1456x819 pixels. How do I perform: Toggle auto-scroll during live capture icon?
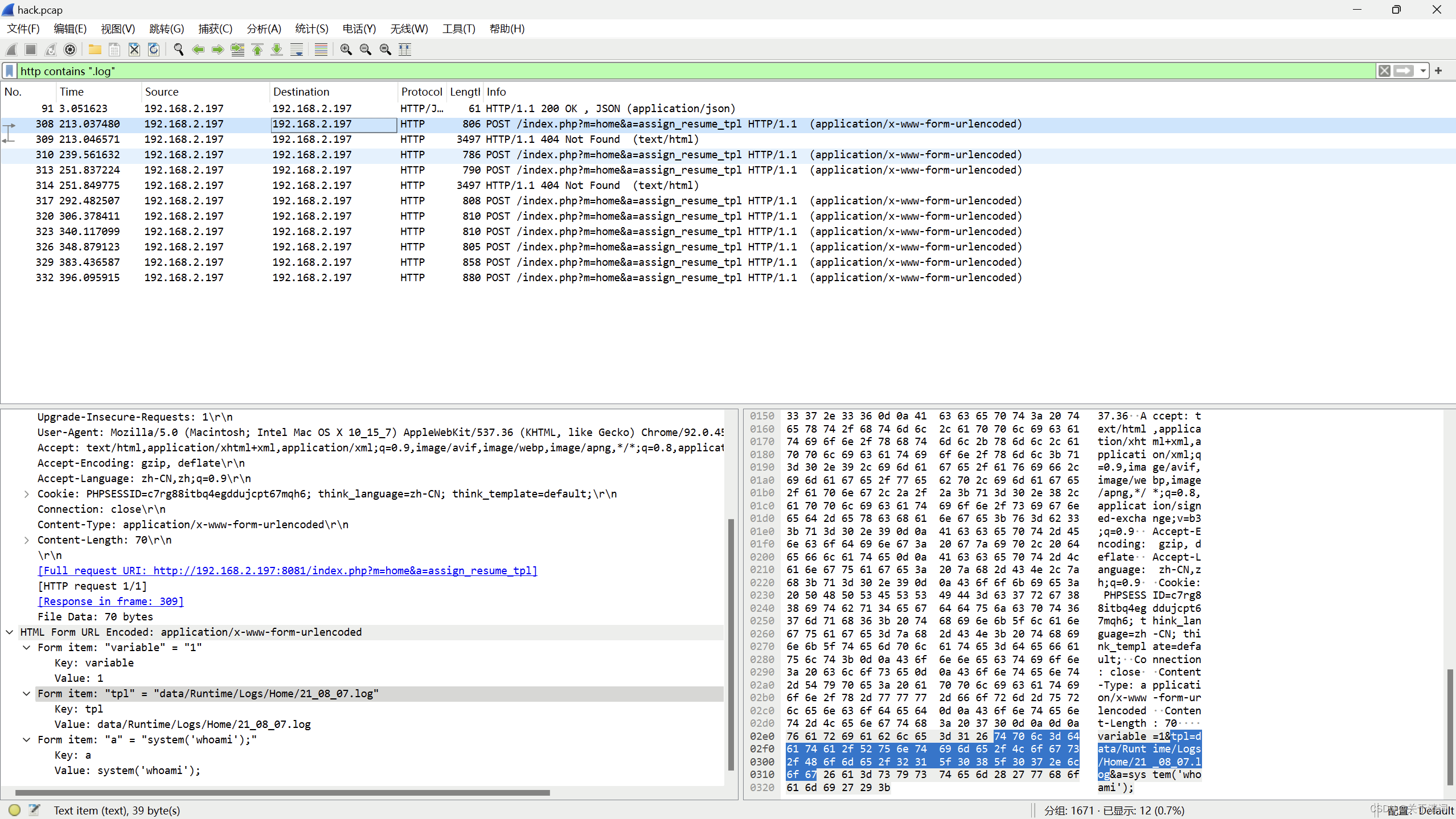pos(297,50)
